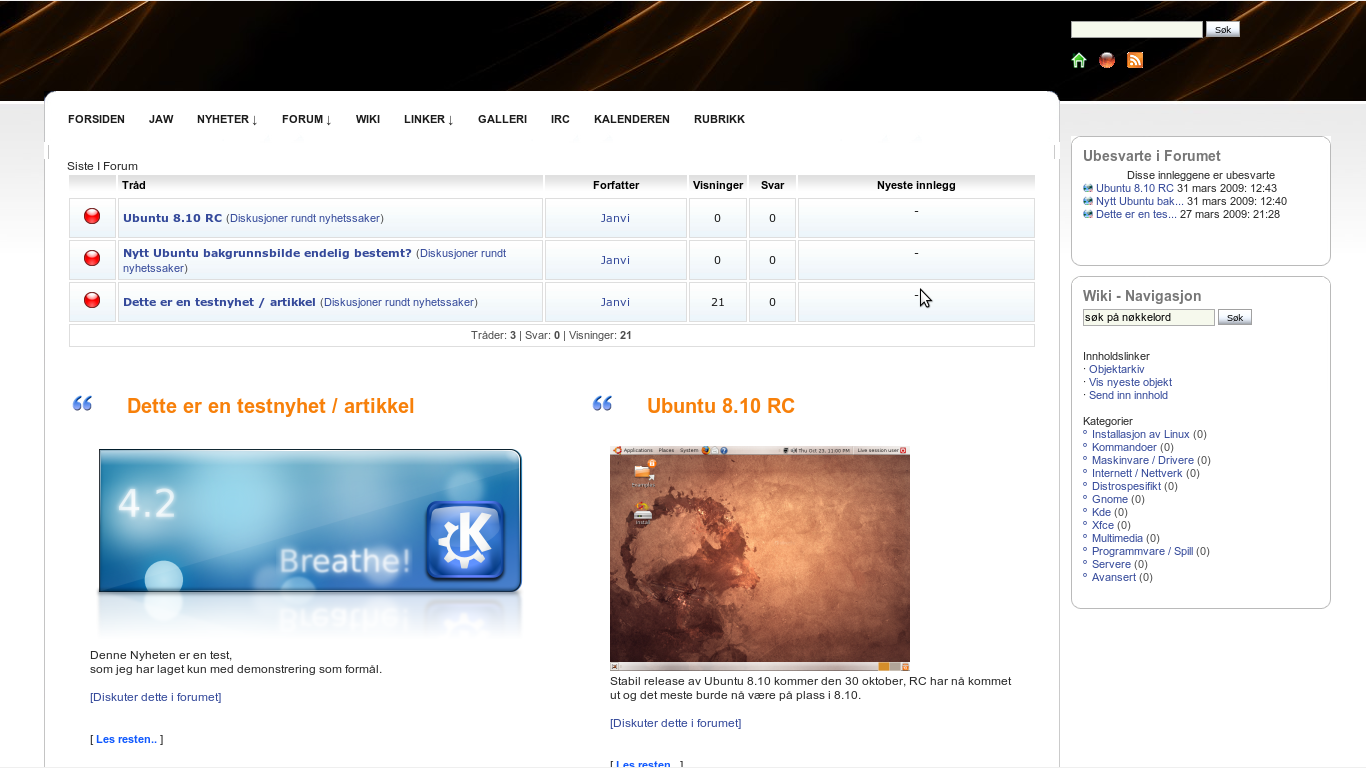Click the Ubuntu desktop screenshot image
Screen dimensions: 1366x768
click(x=760, y=558)
